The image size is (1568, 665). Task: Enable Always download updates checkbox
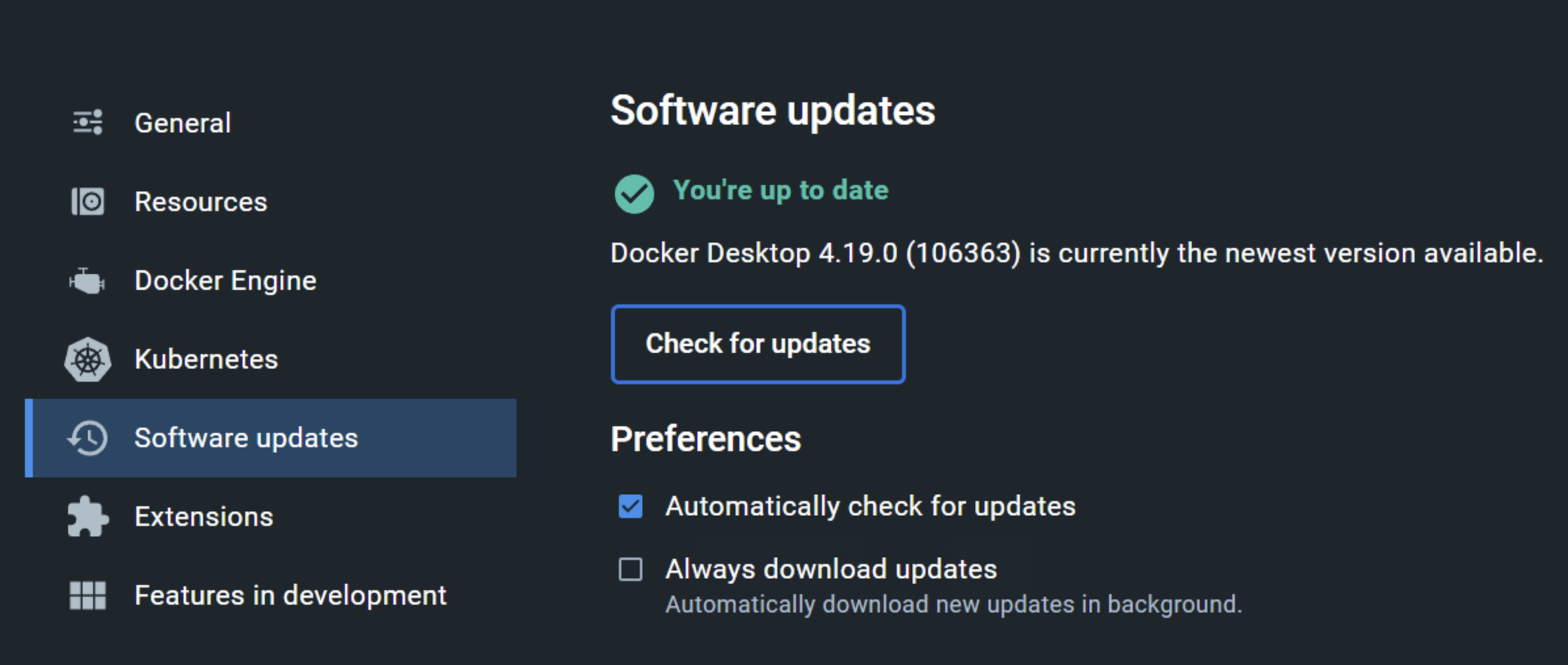631,569
